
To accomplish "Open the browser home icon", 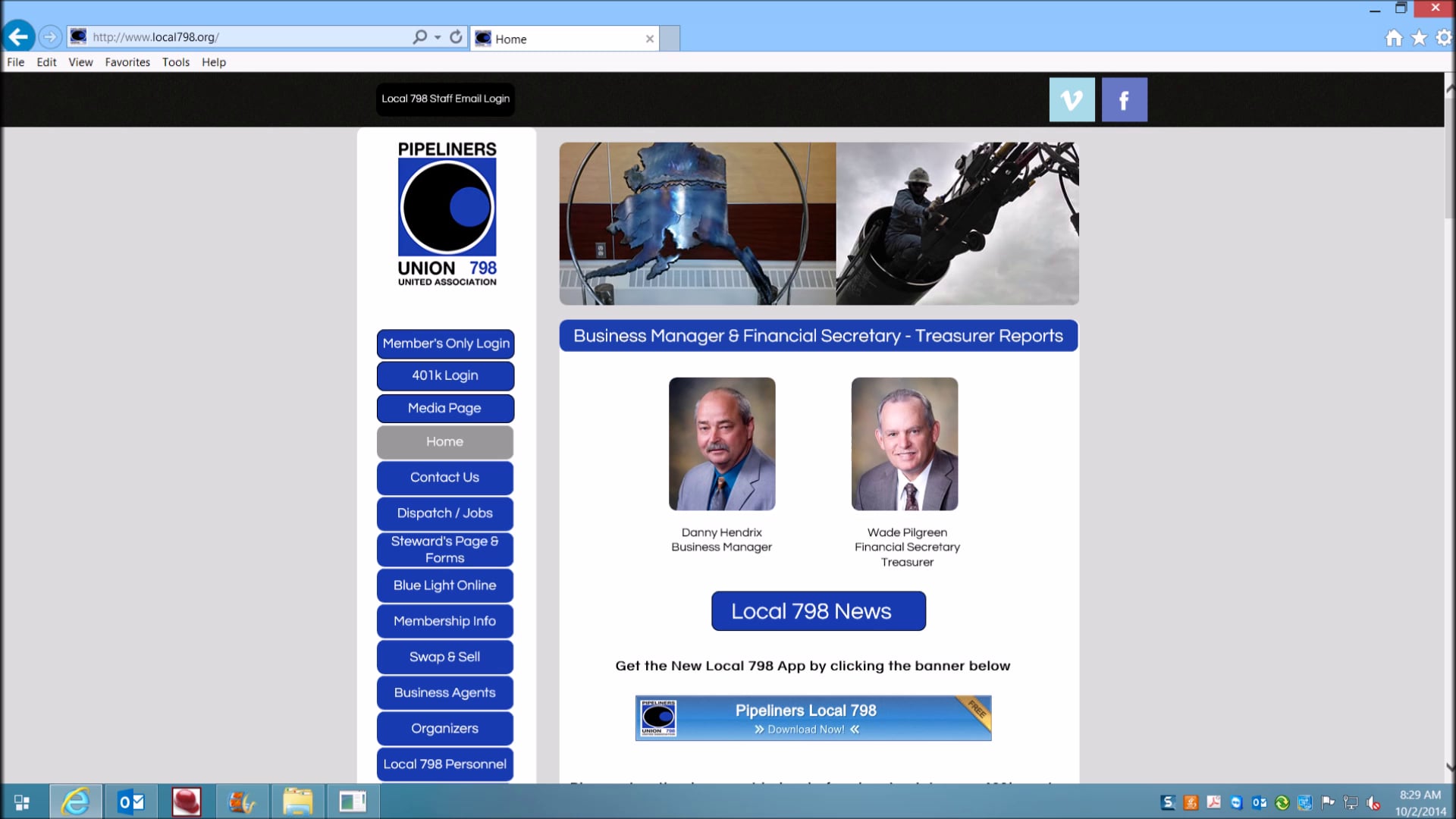I will [x=1393, y=38].
